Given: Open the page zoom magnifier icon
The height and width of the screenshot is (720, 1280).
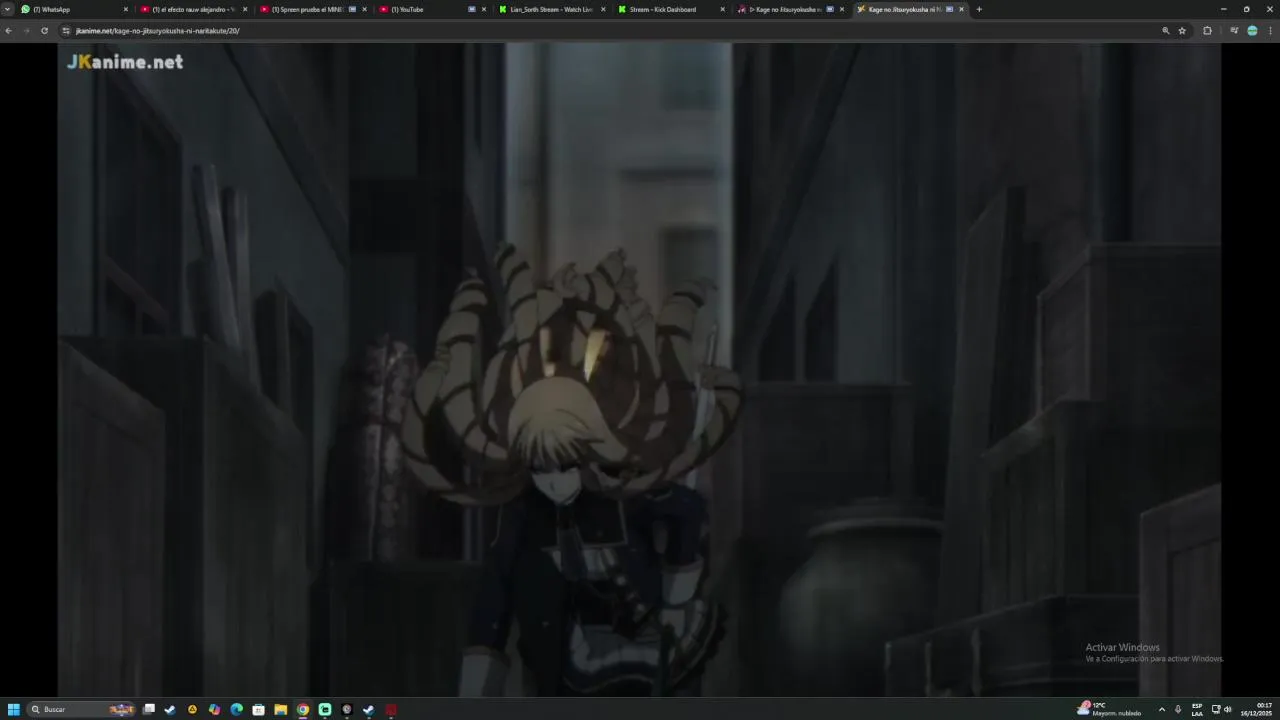Looking at the screenshot, I should (1165, 31).
